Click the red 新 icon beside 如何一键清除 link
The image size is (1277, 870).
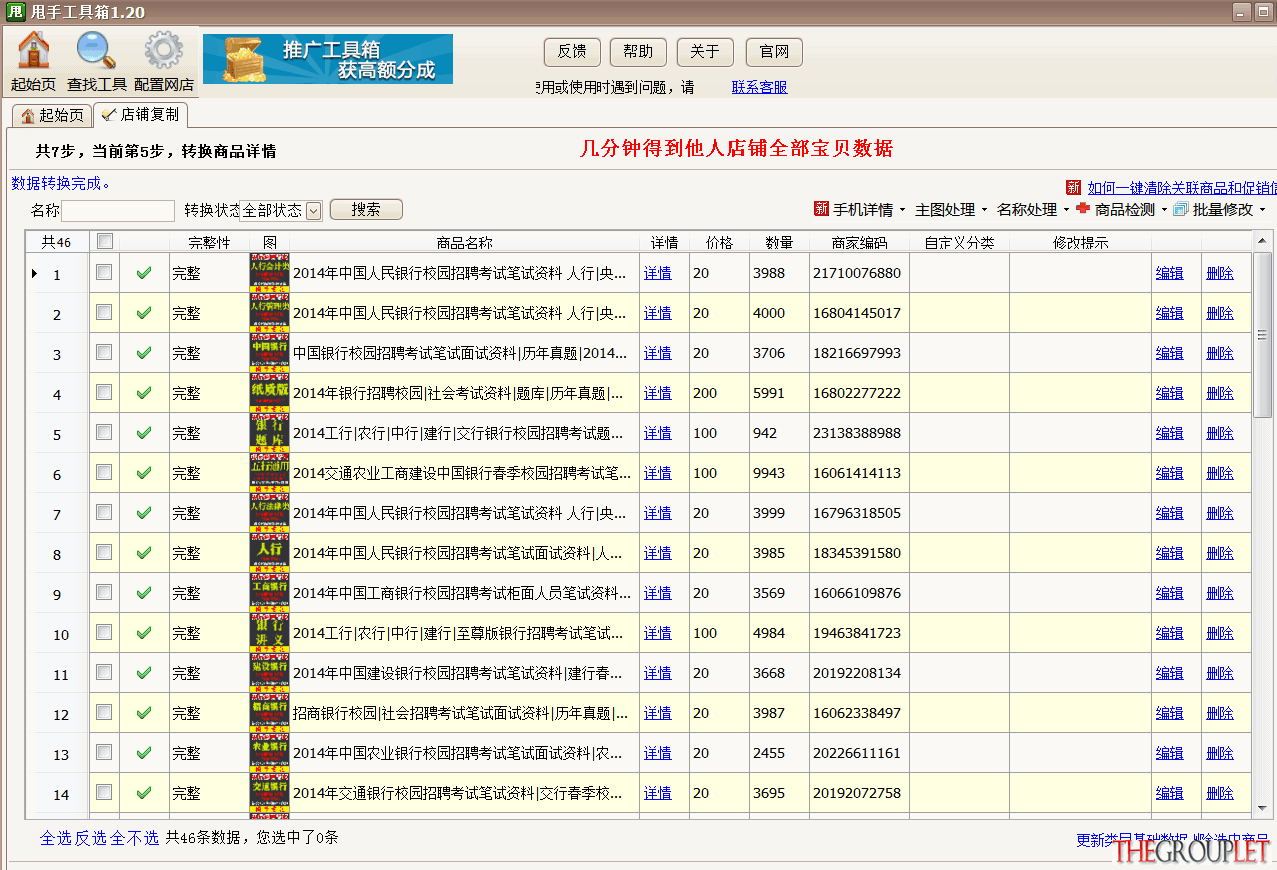[1074, 187]
